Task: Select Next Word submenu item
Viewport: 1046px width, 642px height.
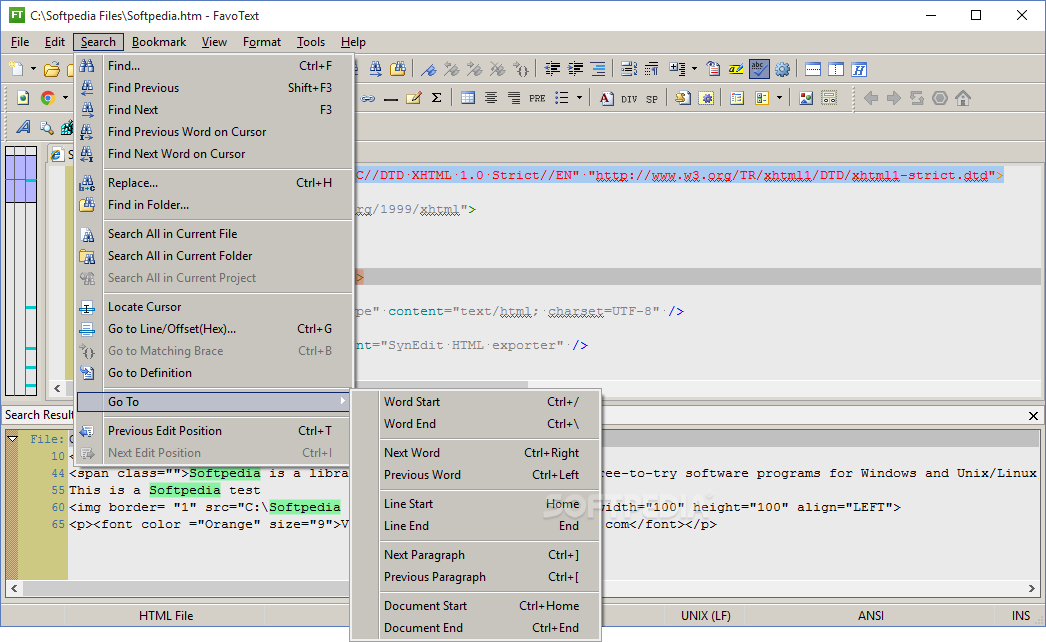Action: click(x=476, y=452)
